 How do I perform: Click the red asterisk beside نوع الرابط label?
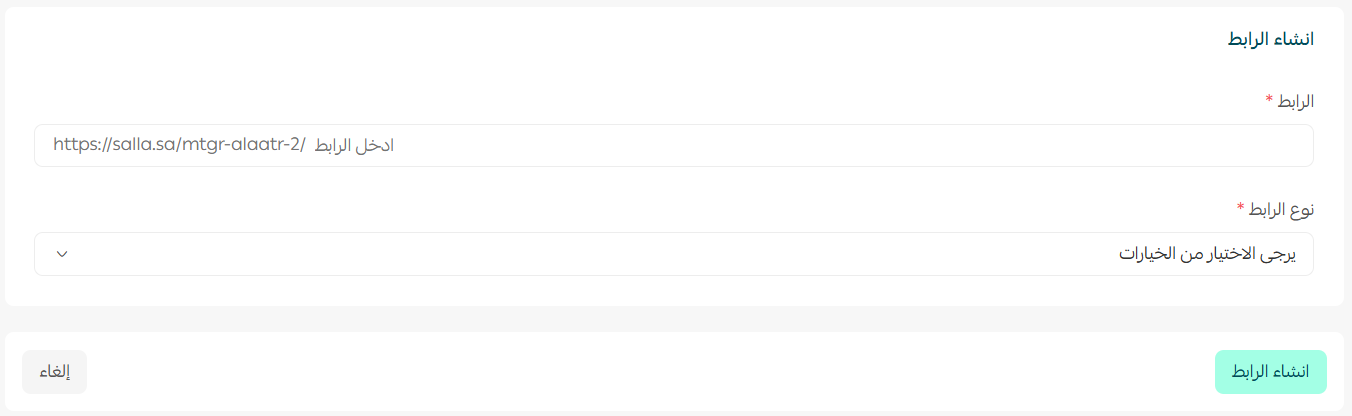tap(1241, 208)
